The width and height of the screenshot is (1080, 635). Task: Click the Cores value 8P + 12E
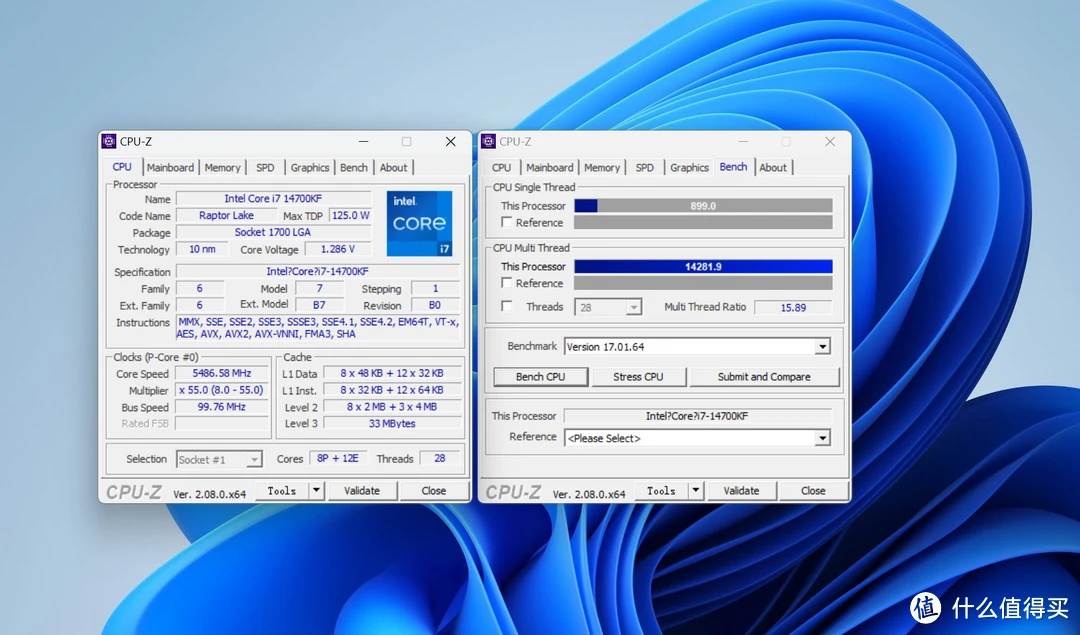click(338, 458)
